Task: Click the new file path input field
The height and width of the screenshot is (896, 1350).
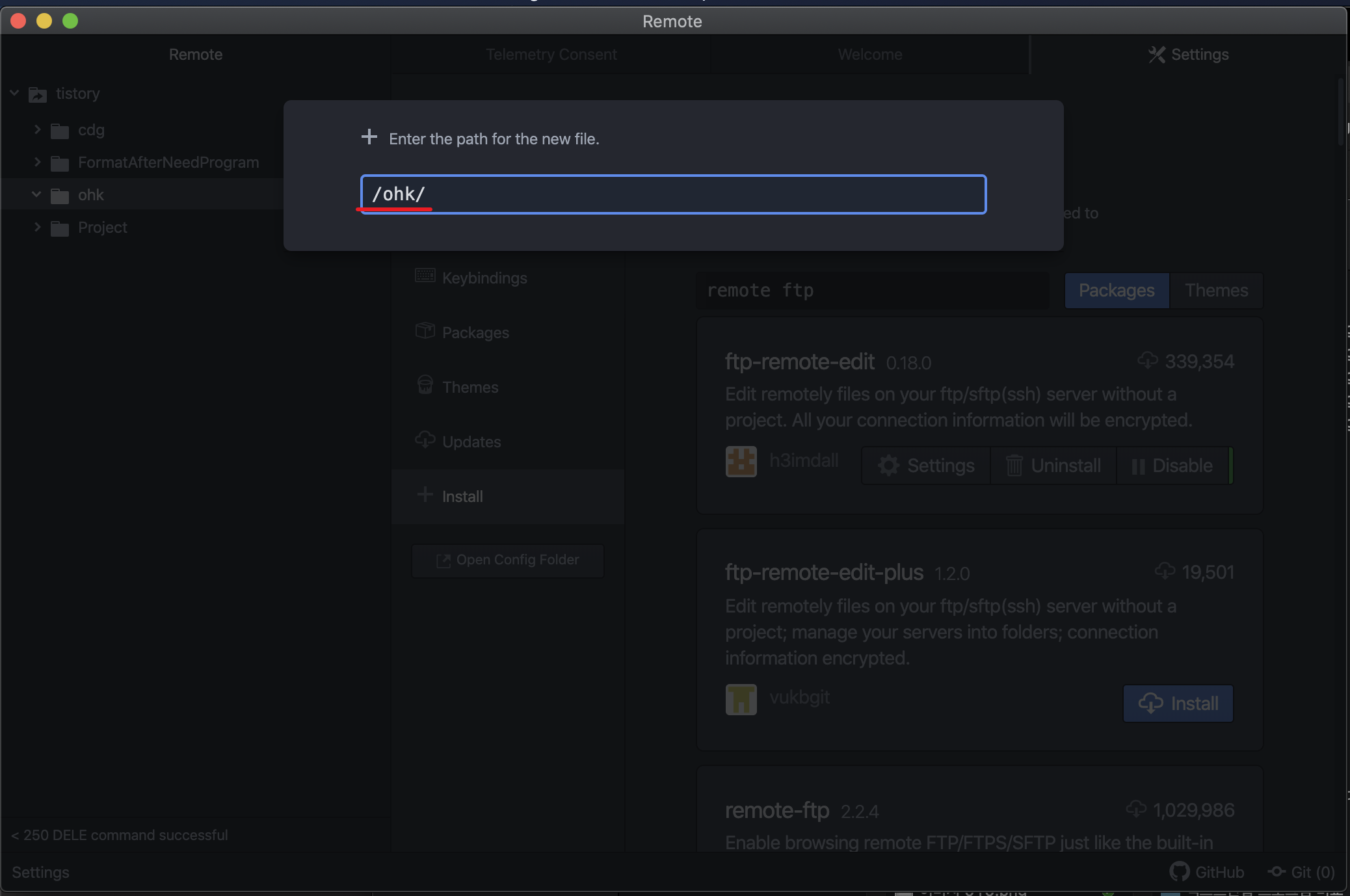Action: pyautogui.click(x=673, y=194)
